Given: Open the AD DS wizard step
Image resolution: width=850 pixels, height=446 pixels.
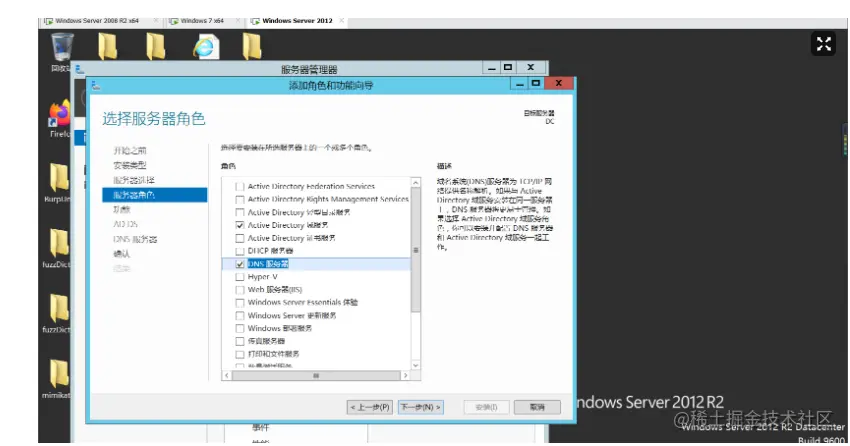Looking at the screenshot, I should (125, 224).
